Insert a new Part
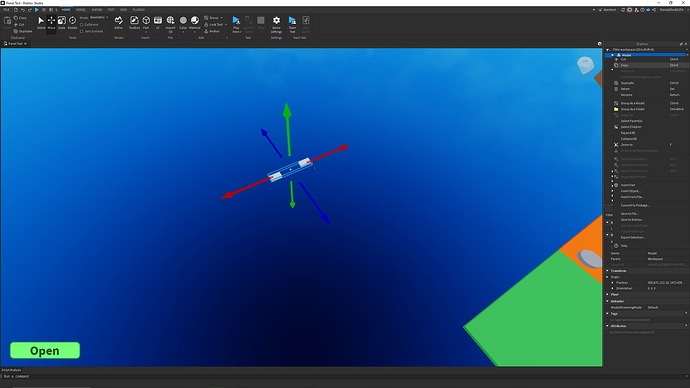This screenshot has width=690, height=388. click(x=146, y=22)
